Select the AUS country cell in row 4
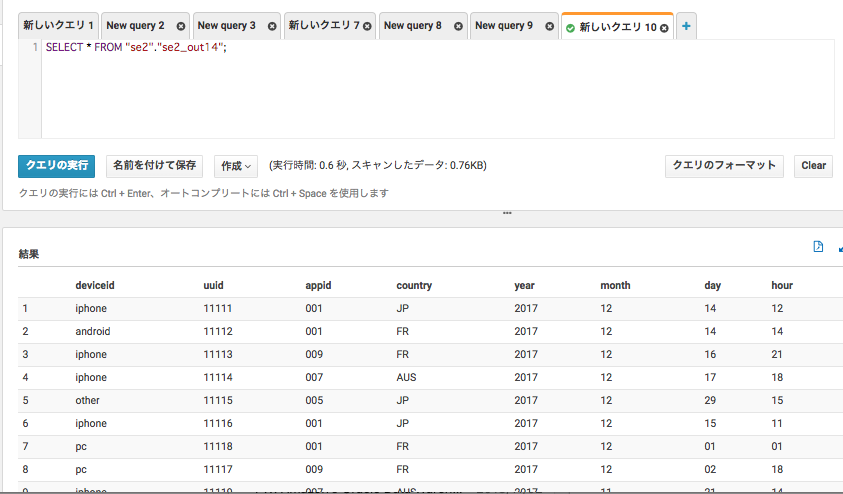Image resolution: width=843 pixels, height=494 pixels. 406,378
